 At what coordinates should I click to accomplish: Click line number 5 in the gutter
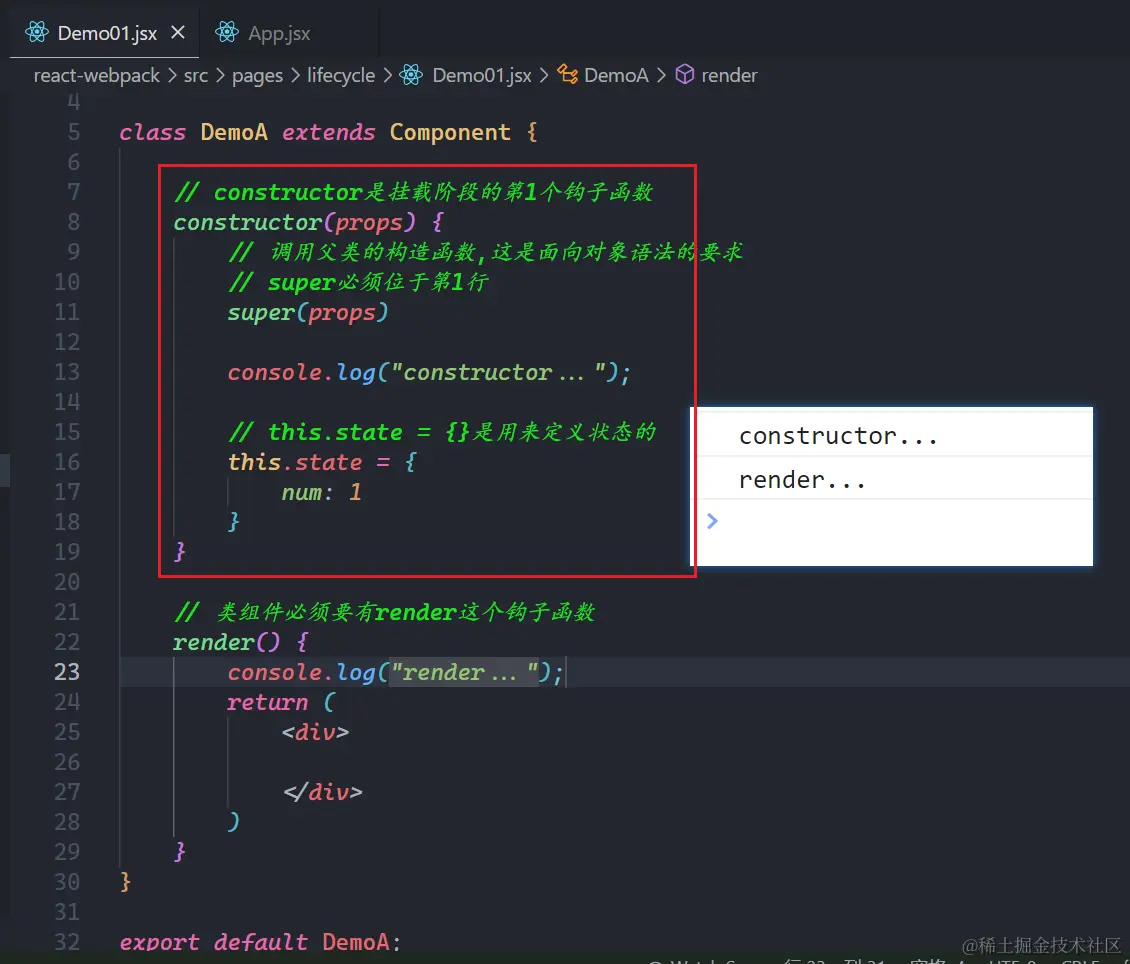[74, 132]
